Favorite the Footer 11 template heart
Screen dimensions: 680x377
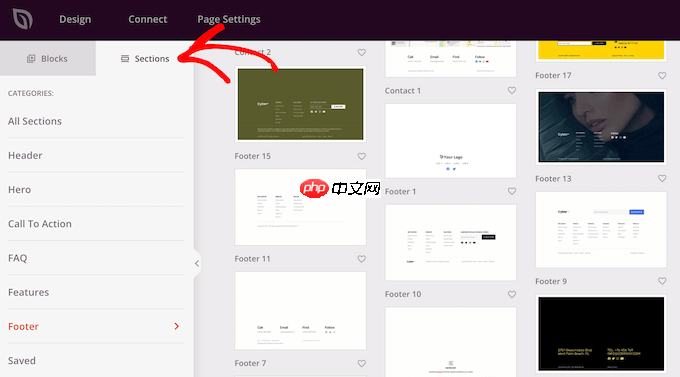point(361,259)
